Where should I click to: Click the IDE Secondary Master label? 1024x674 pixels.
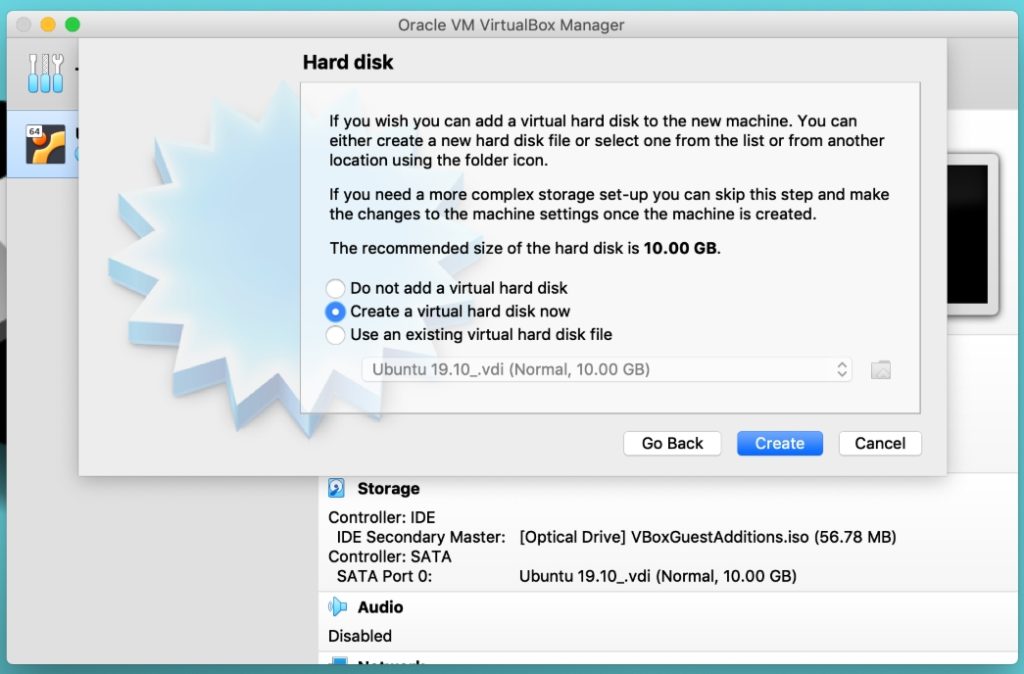pyautogui.click(x=421, y=537)
